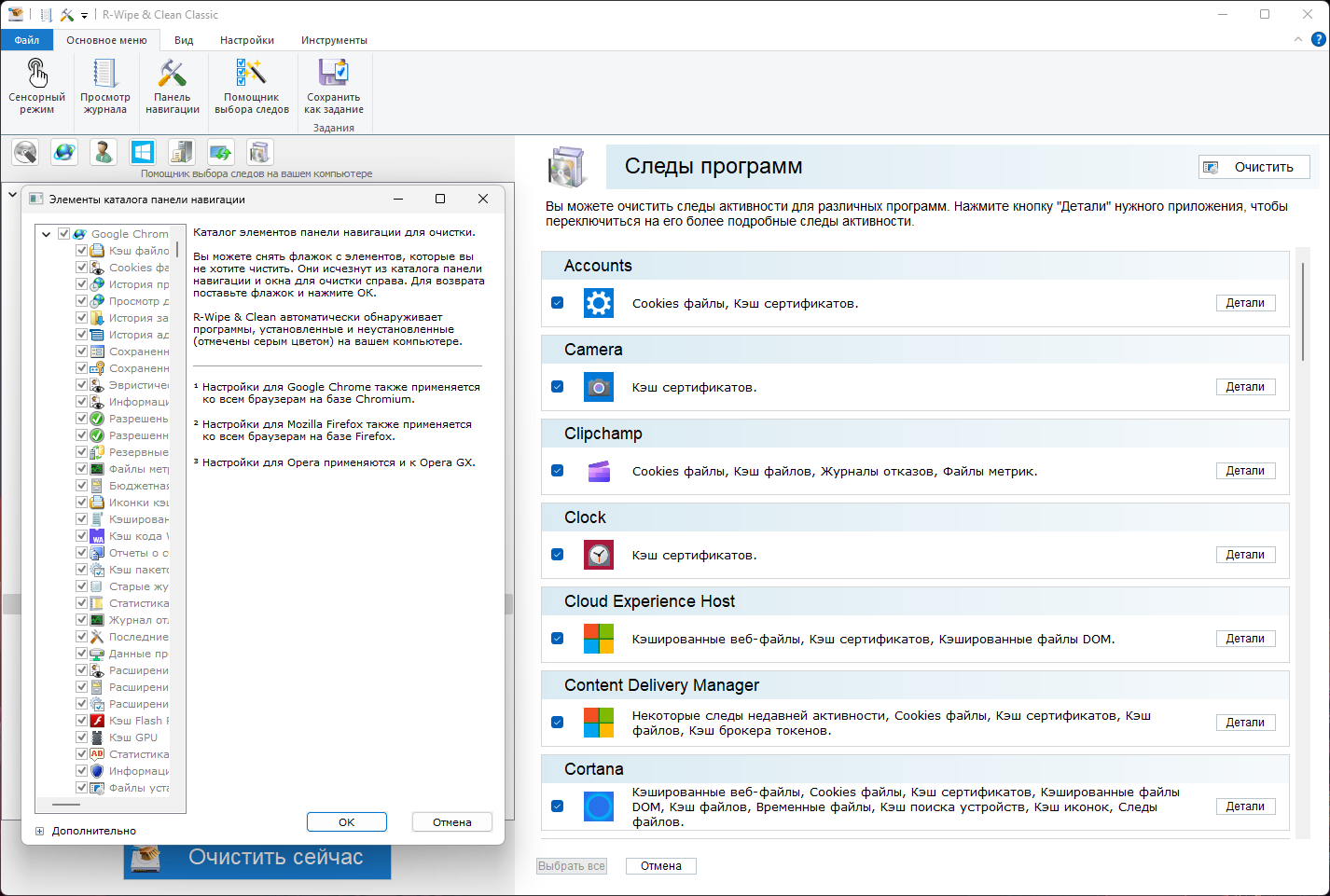Click the Content Delivery Manager icon
1330x896 pixels.
(599, 723)
